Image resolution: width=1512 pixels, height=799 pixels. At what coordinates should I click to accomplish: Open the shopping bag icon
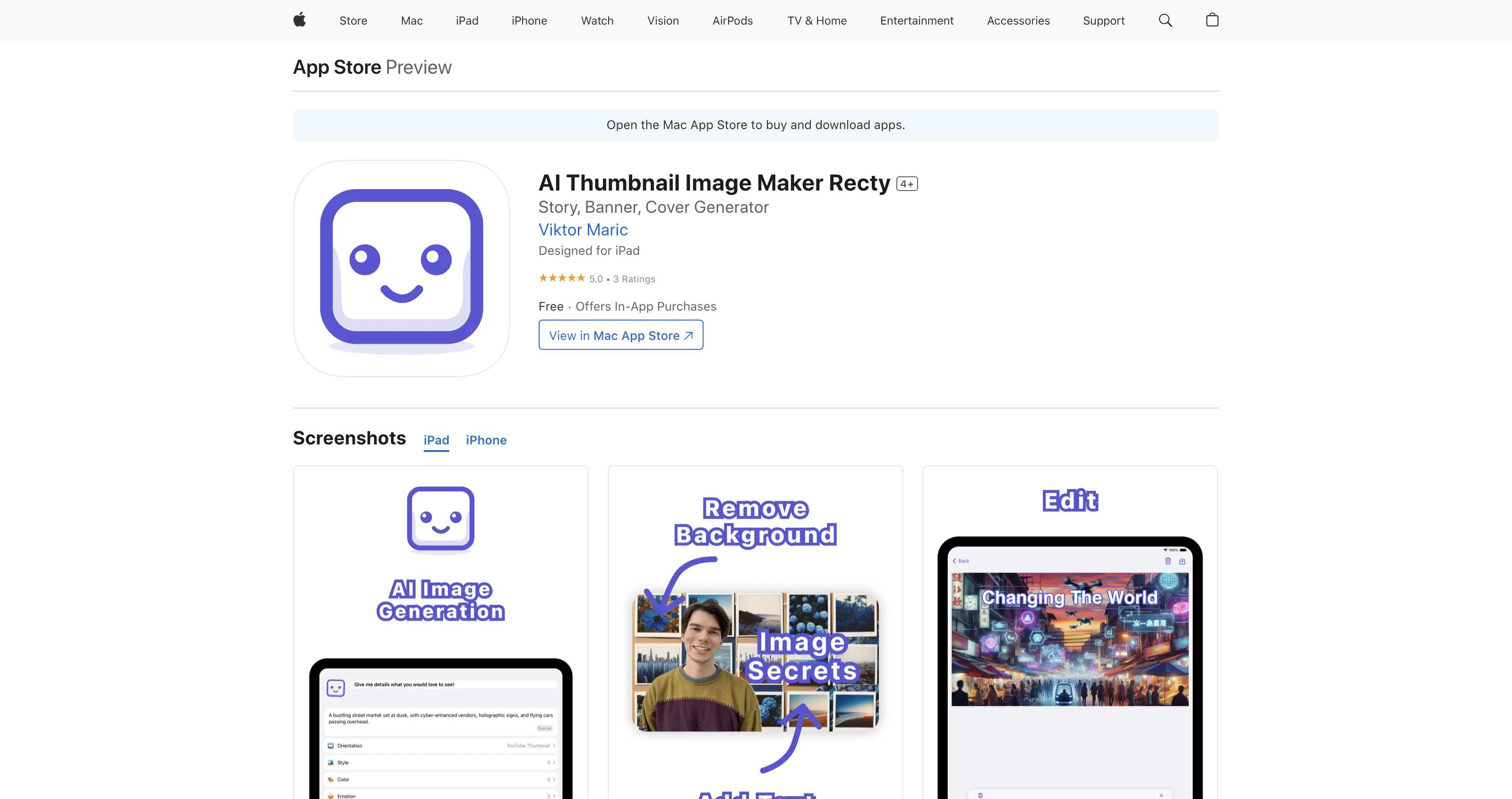[1212, 20]
